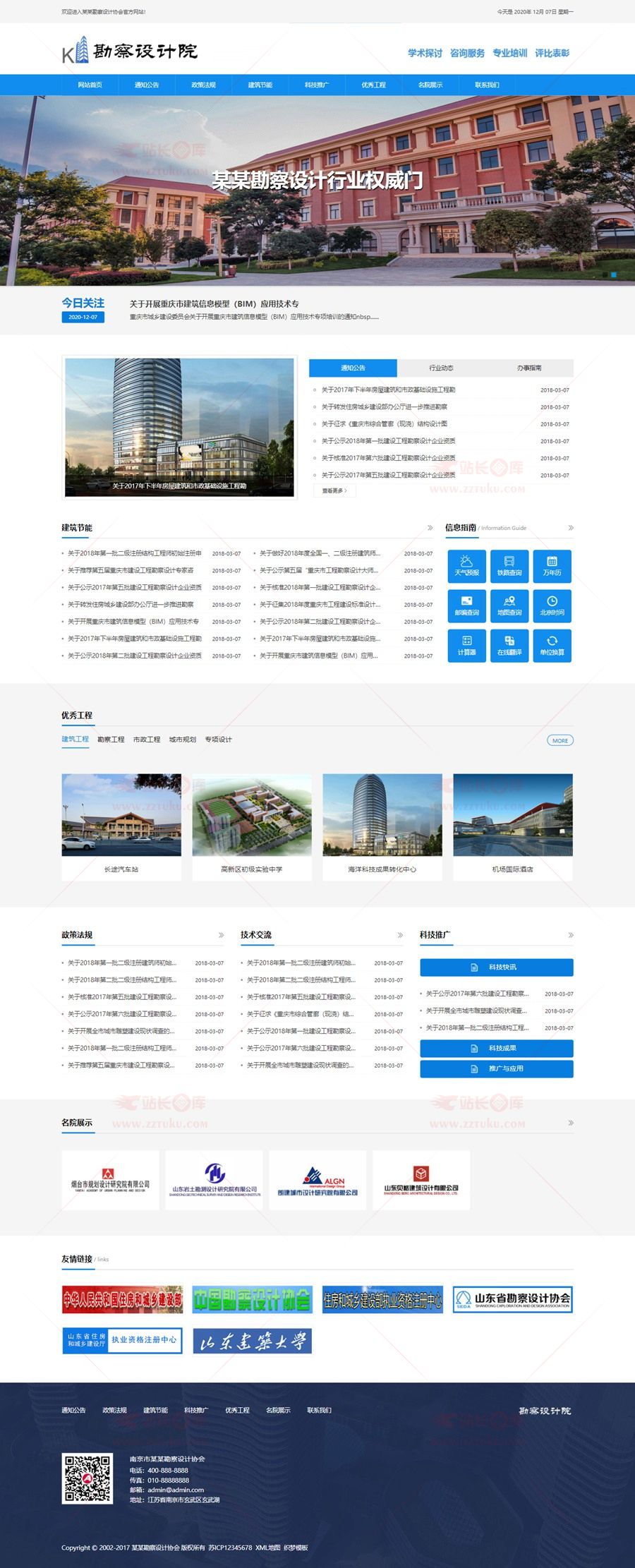Open the 天气预报 weather forecast tile
This screenshot has height=1568, width=635.
tap(466, 566)
